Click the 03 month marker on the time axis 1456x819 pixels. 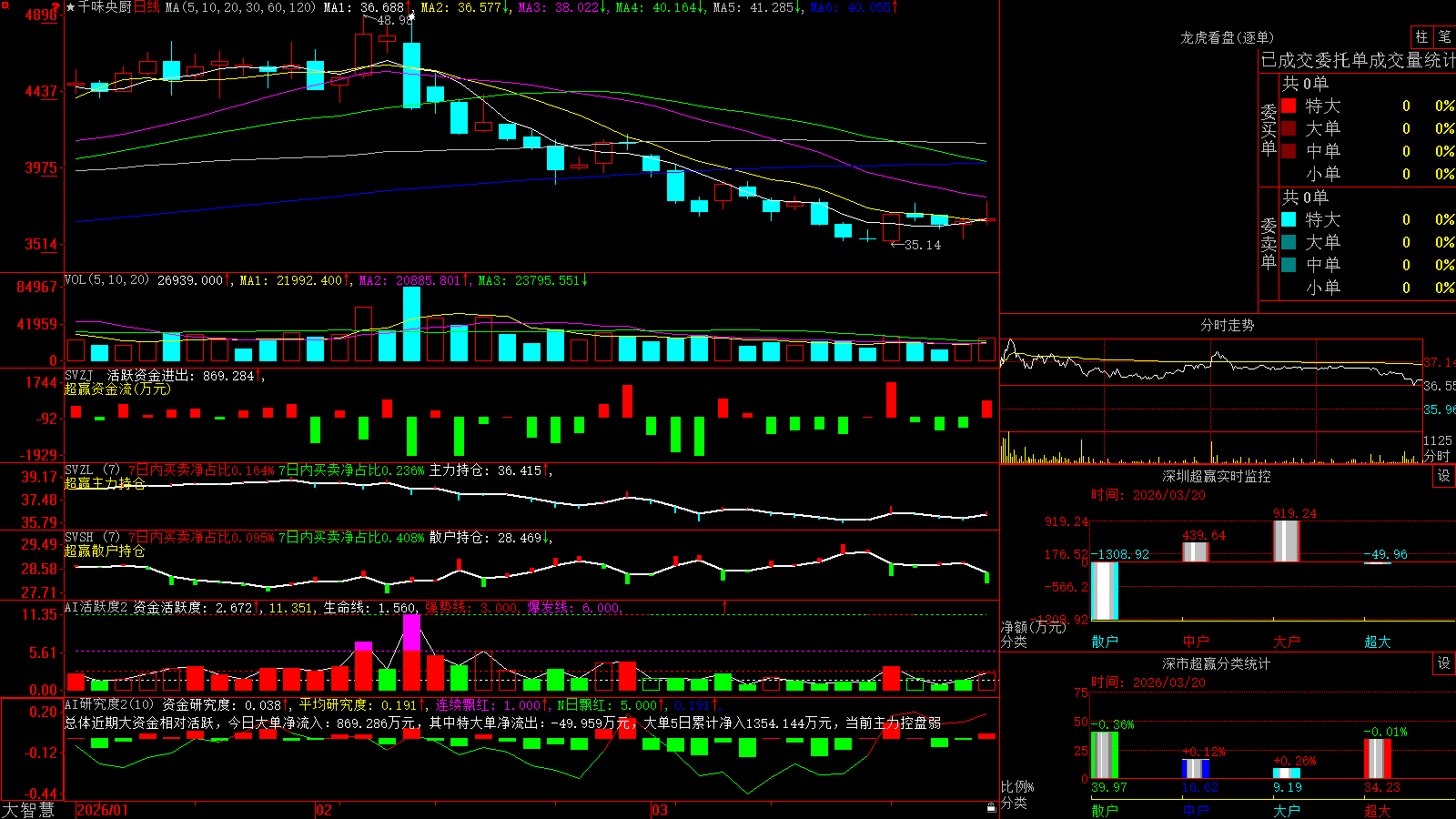(660, 810)
